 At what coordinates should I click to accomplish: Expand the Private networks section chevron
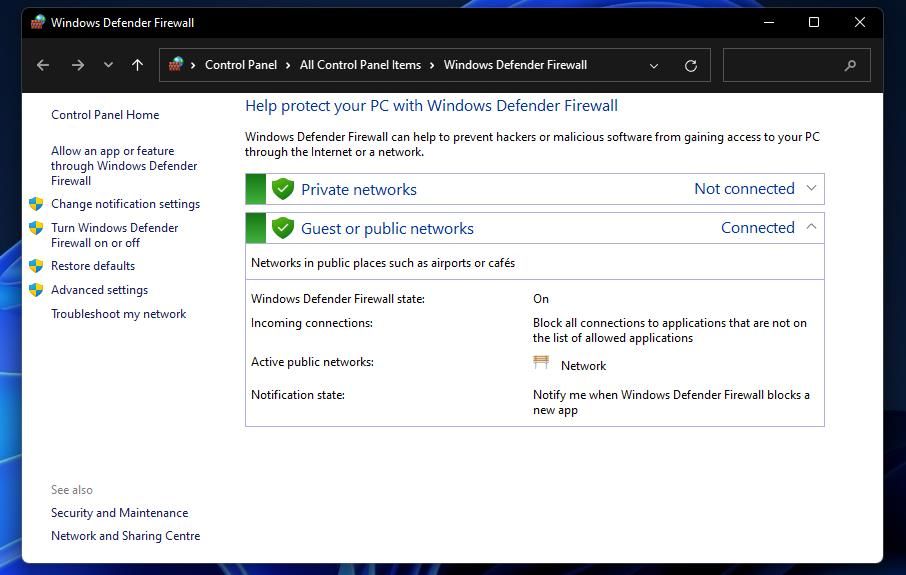811,188
